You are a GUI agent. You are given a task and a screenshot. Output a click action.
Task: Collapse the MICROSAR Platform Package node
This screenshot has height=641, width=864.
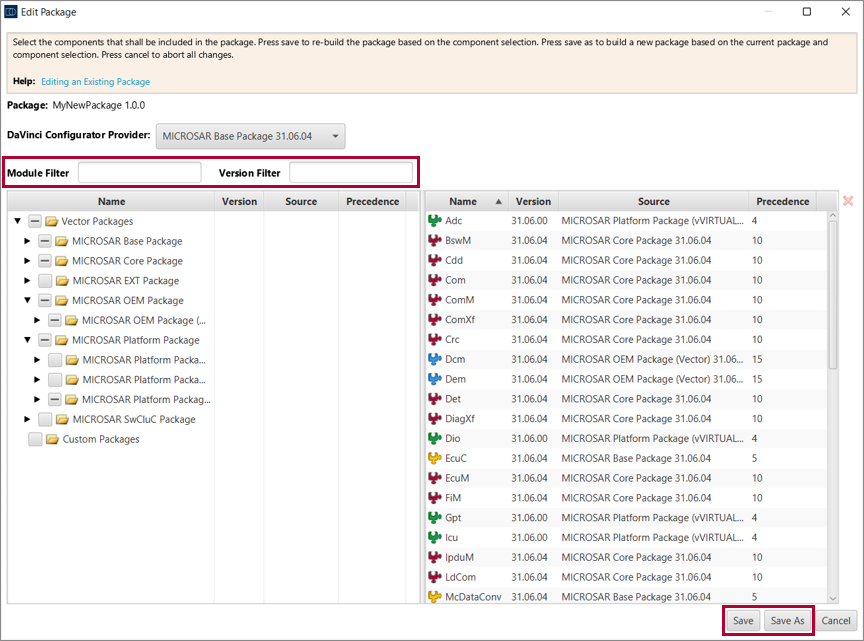tap(27, 340)
